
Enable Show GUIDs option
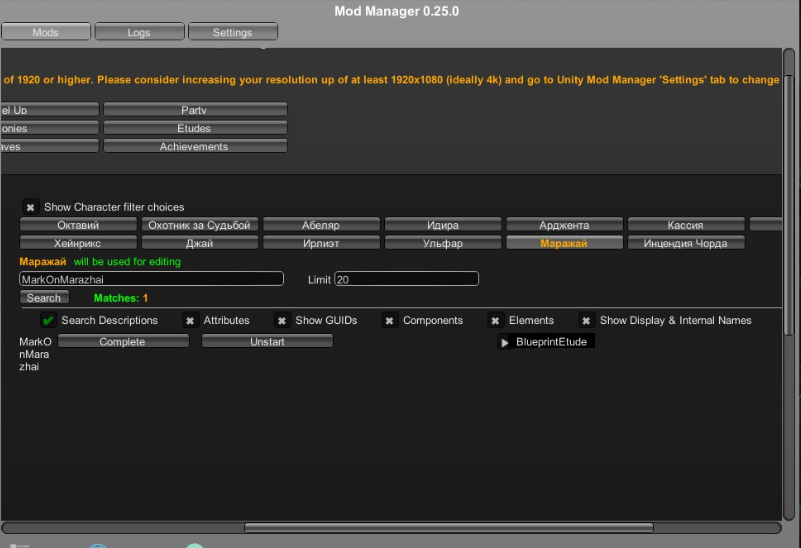282,321
